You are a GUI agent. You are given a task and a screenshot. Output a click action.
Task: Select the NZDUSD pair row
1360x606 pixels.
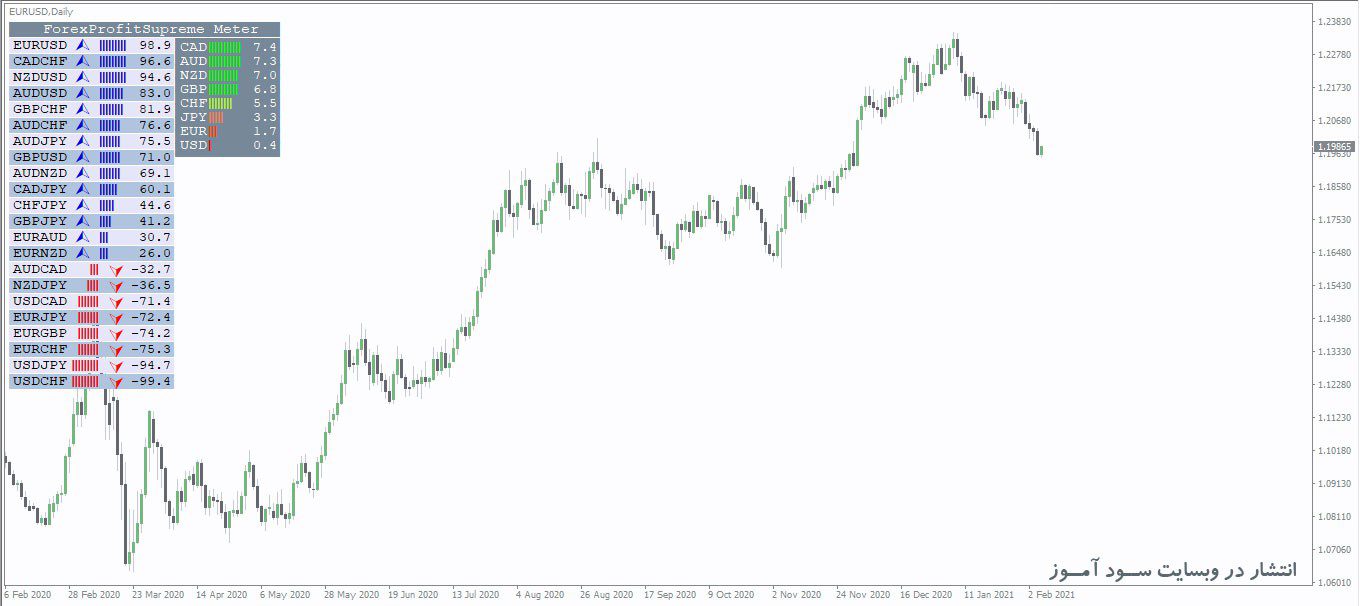coord(92,77)
